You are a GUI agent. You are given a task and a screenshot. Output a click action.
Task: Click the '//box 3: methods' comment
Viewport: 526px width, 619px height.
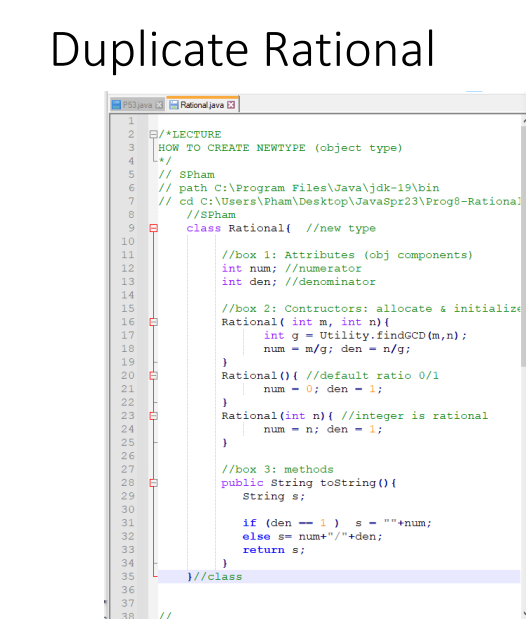[277, 469]
